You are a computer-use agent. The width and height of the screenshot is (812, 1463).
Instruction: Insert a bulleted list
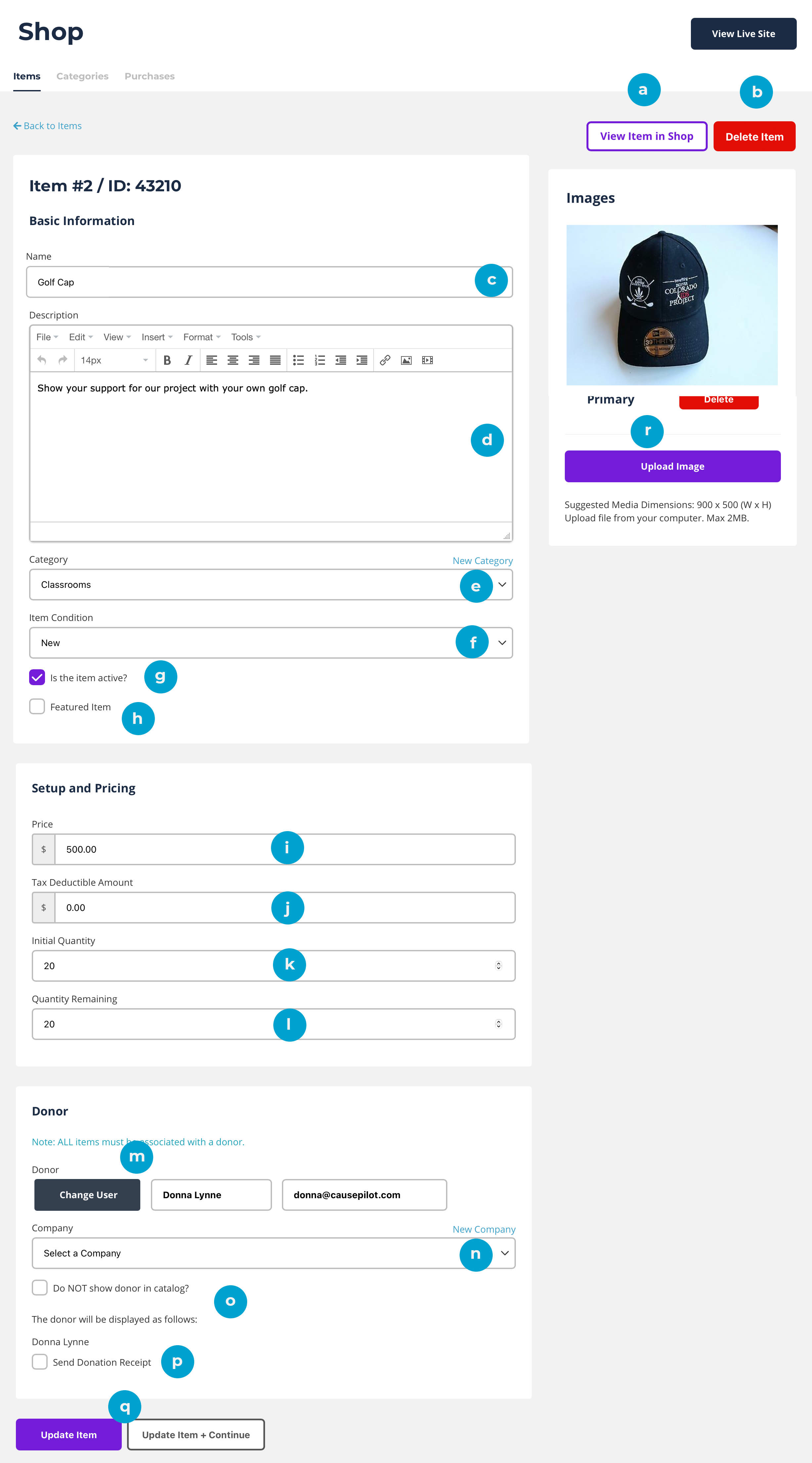click(298, 360)
